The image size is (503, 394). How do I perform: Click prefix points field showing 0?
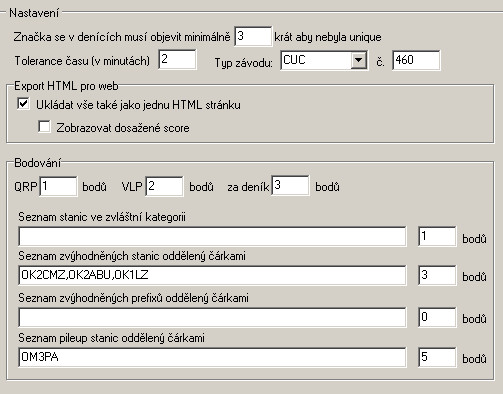437,317
